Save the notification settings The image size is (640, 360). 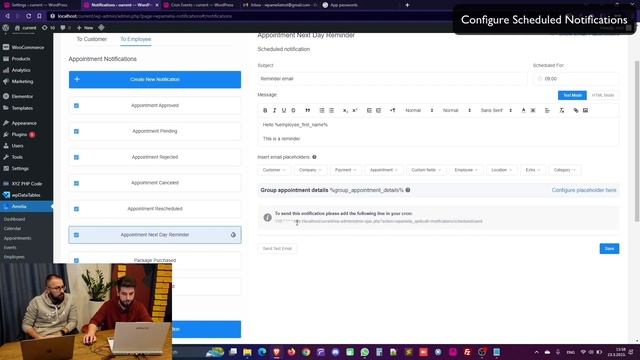[609, 249]
